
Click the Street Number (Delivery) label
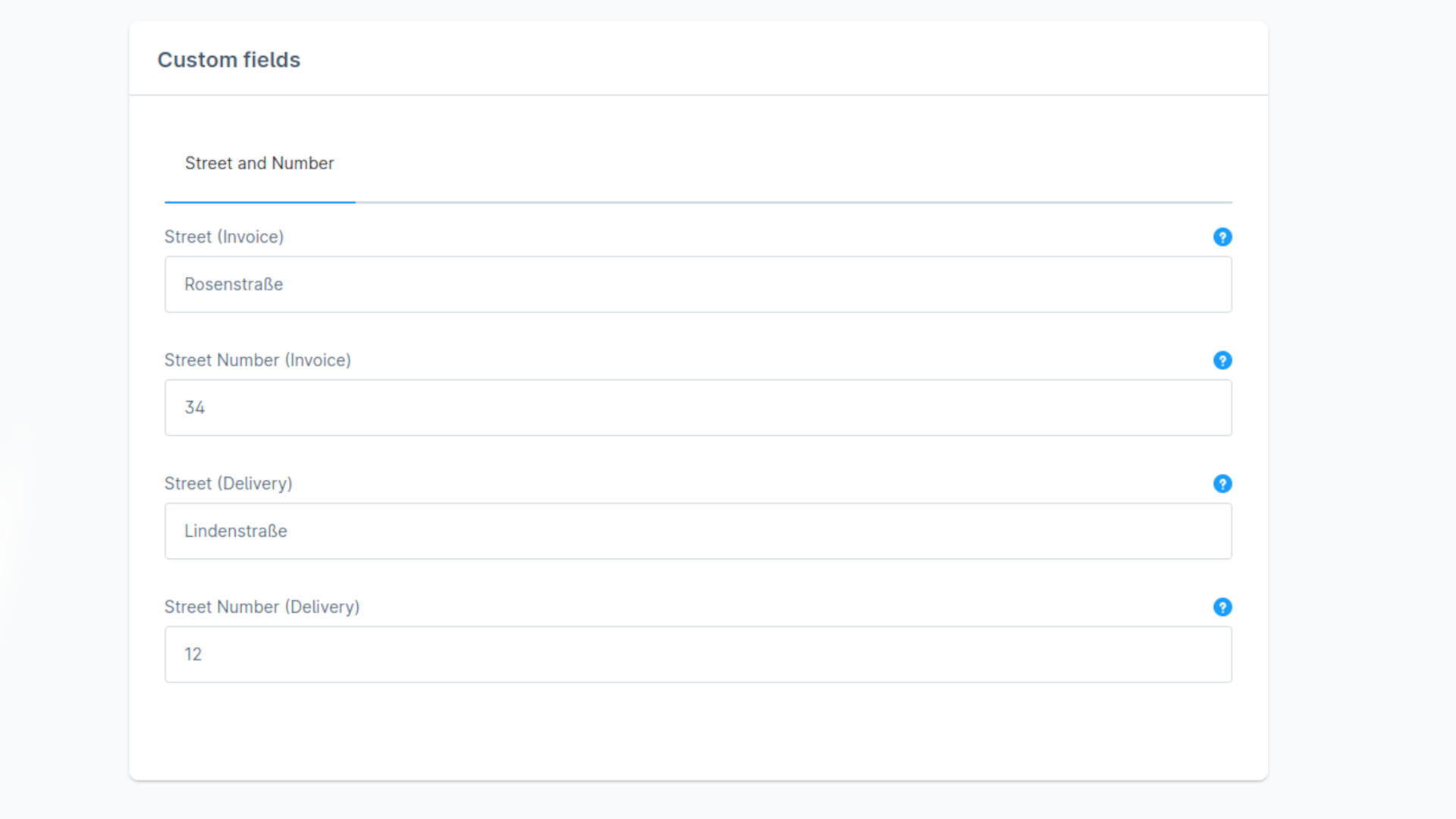point(262,607)
